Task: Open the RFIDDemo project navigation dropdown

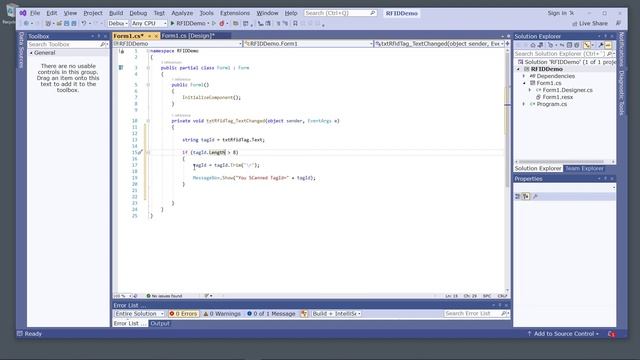Action: coord(178,43)
